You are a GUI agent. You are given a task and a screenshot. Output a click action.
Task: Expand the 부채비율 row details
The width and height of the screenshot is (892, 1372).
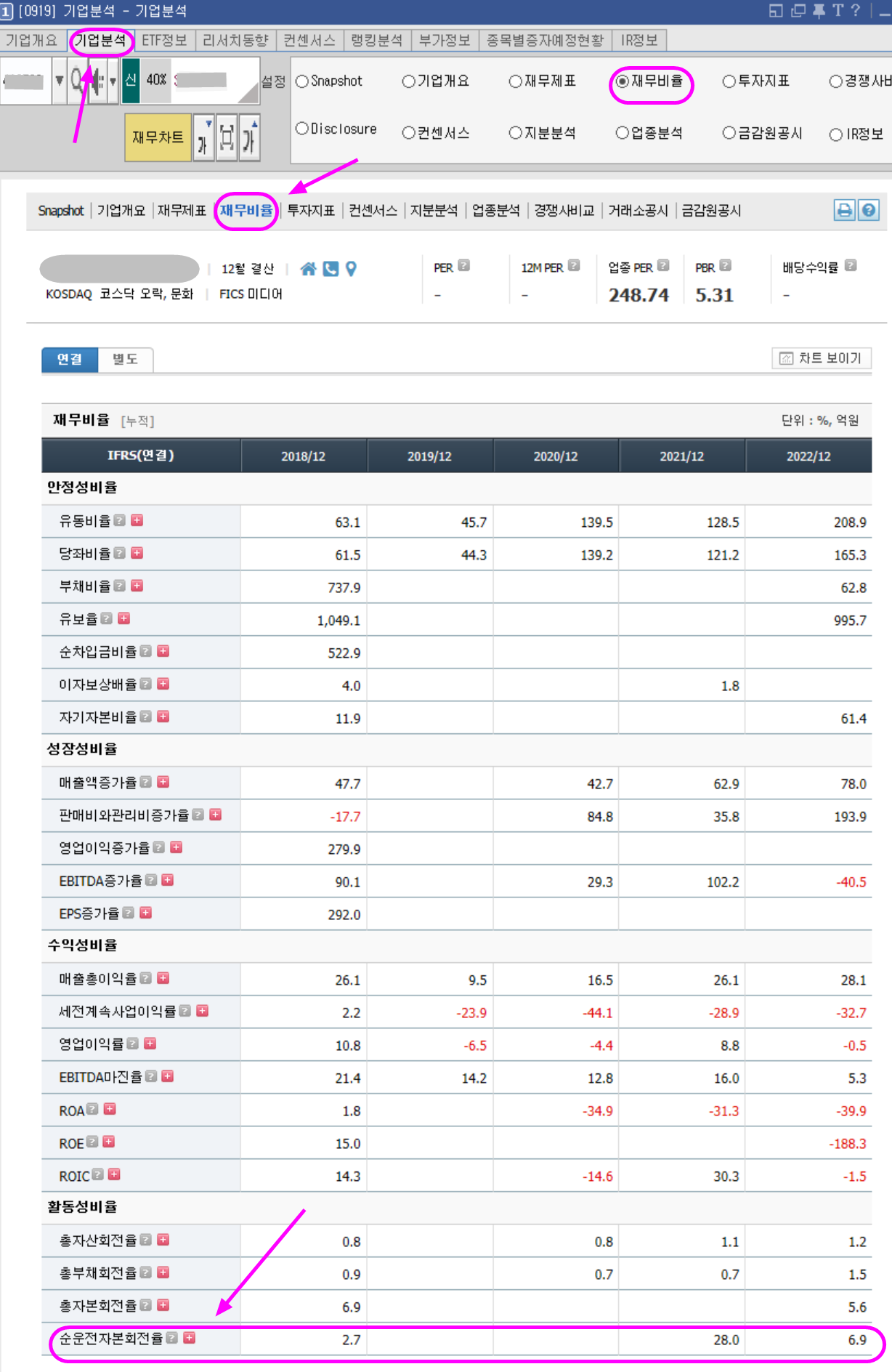137,586
